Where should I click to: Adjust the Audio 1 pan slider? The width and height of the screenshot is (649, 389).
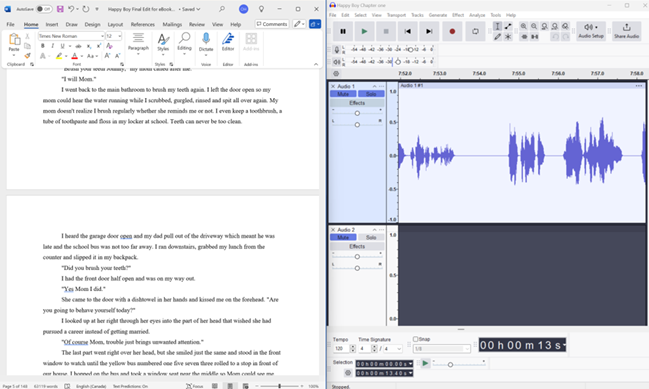pos(357,124)
